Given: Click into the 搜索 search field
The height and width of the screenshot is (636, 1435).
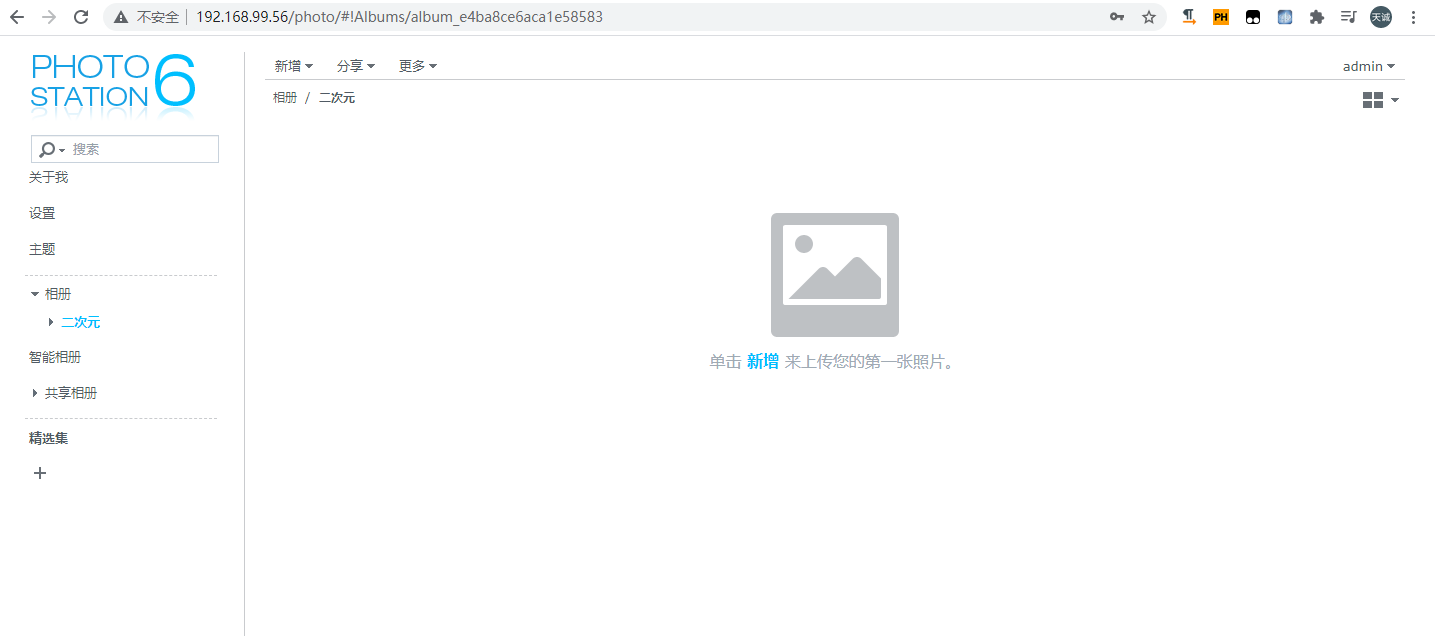Looking at the screenshot, I should tap(140, 149).
